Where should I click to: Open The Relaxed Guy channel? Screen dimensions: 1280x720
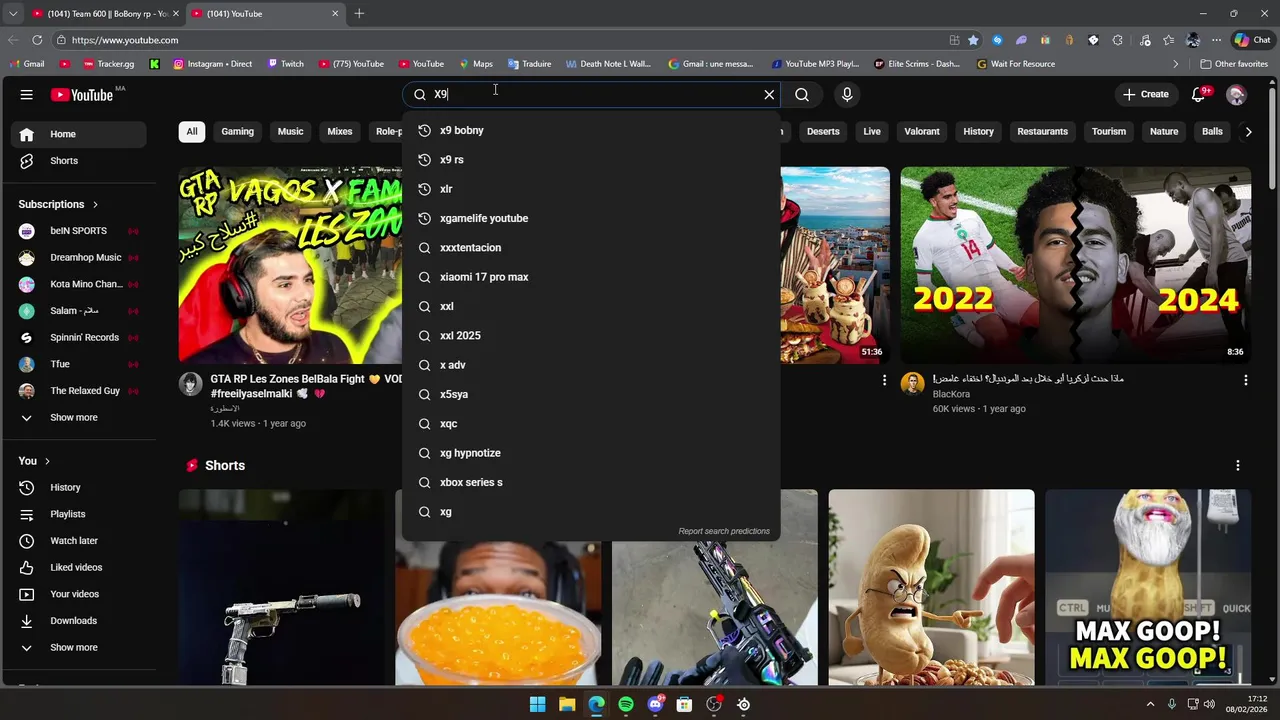78,391
